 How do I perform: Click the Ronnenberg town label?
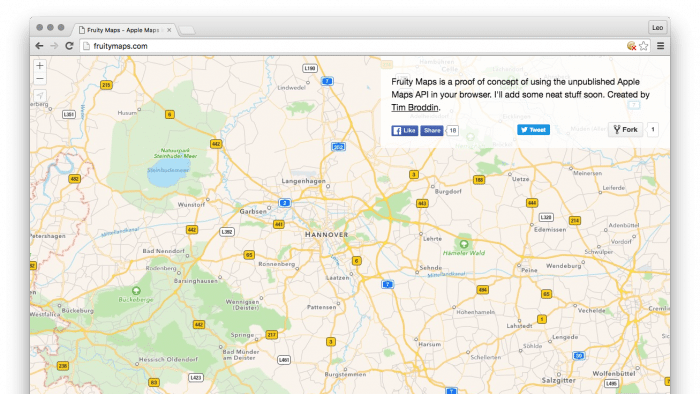[x=277, y=264]
